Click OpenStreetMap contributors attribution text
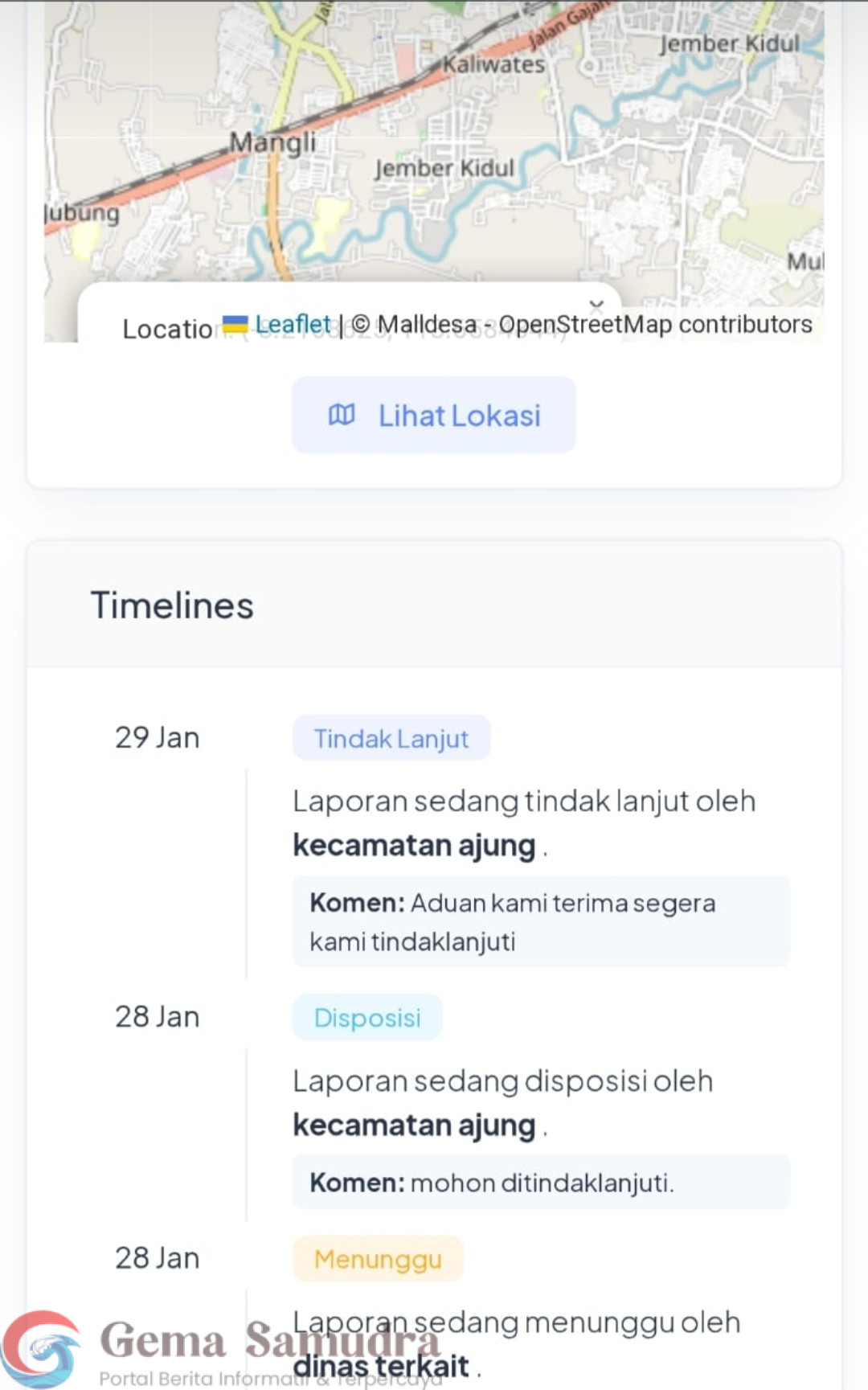 tap(655, 324)
